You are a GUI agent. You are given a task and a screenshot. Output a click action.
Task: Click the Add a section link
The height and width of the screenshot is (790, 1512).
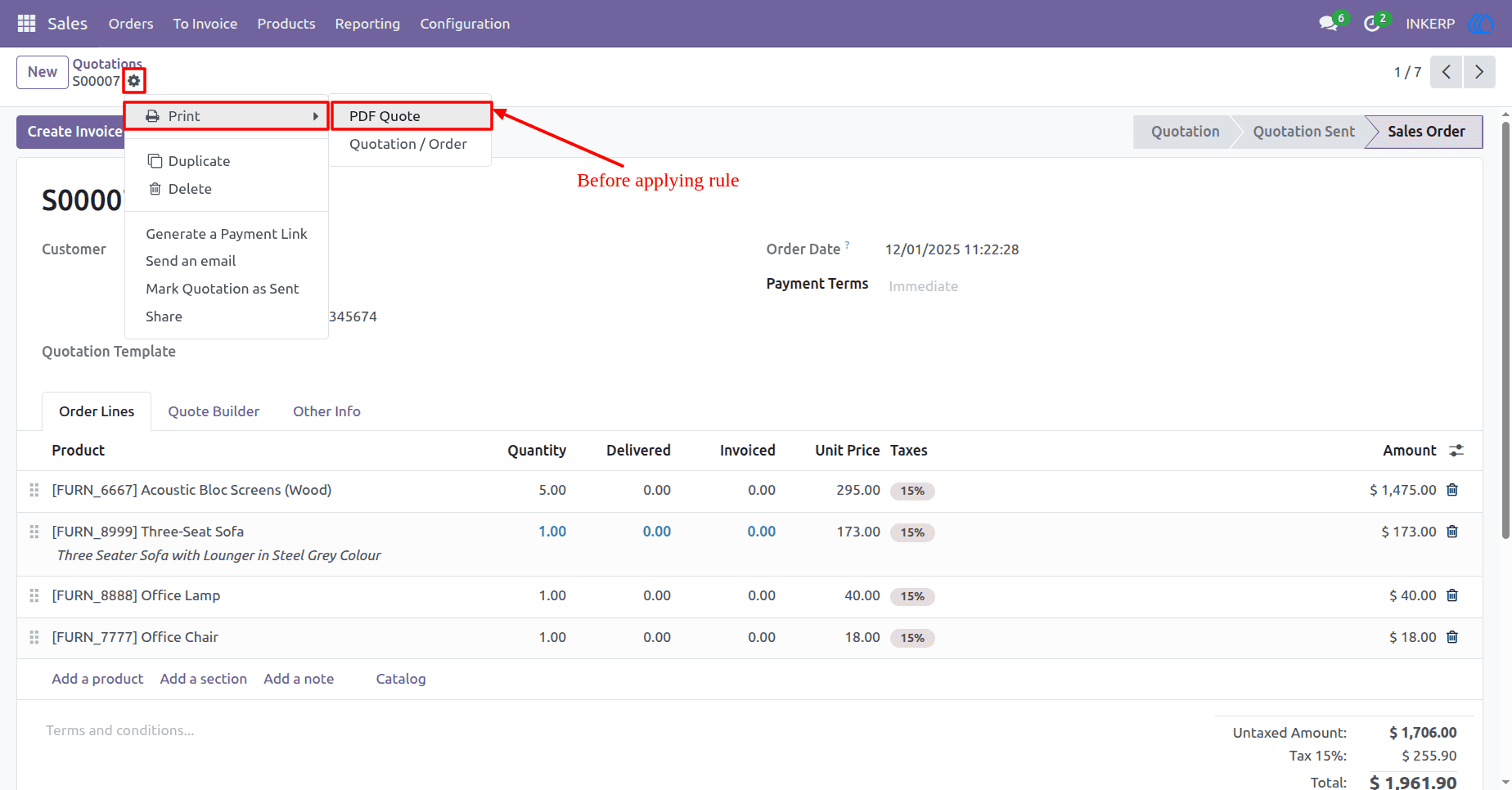204,679
